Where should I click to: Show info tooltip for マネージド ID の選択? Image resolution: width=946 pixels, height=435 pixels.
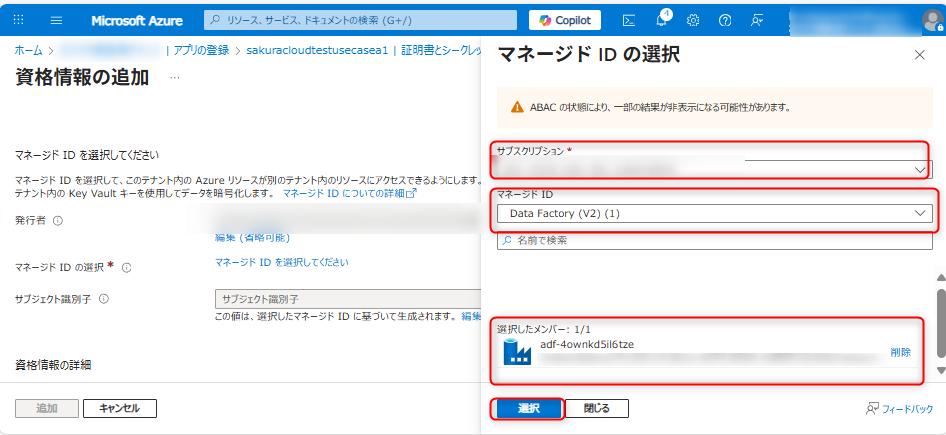(127, 268)
